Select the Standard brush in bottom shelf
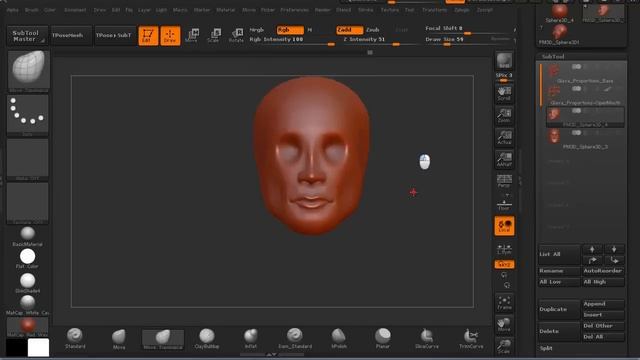This screenshot has height=360, width=640. coord(75,339)
